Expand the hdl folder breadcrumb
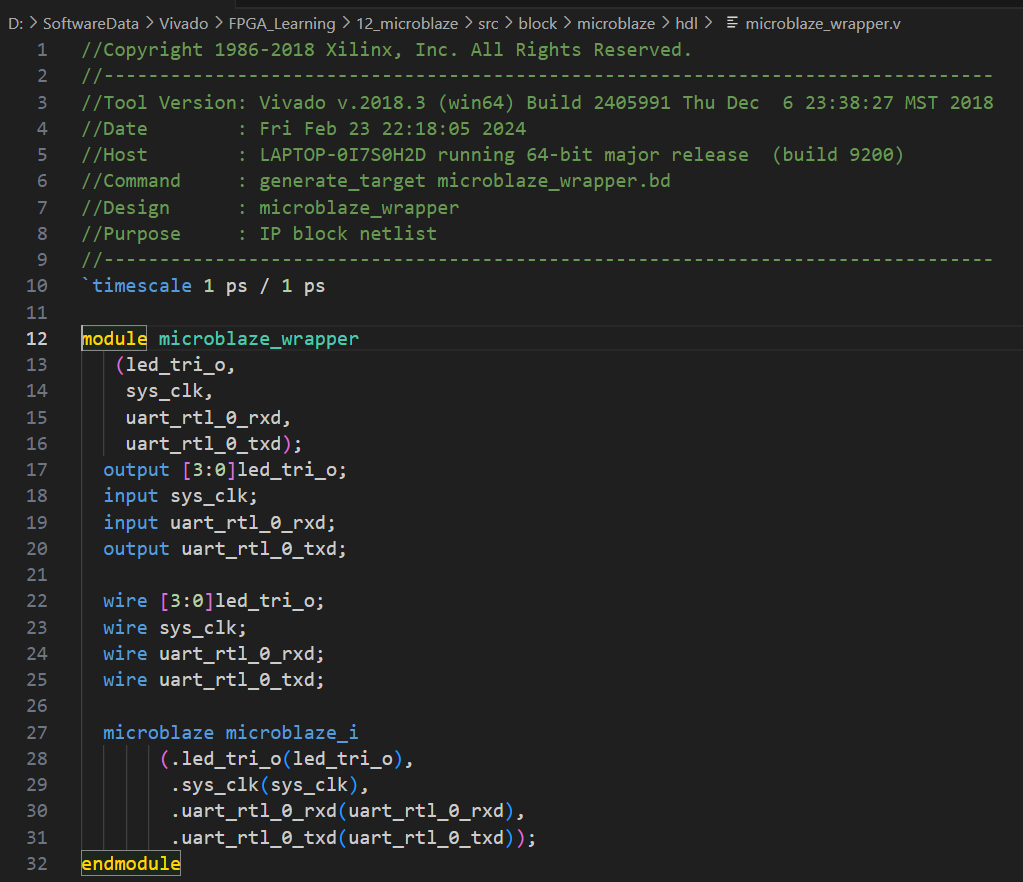 (x=686, y=23)
